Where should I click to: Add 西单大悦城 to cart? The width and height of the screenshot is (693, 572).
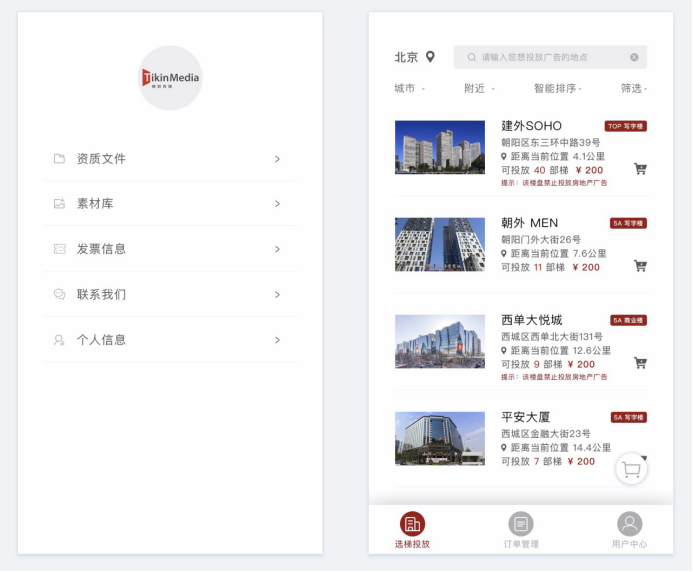(640, 363)
